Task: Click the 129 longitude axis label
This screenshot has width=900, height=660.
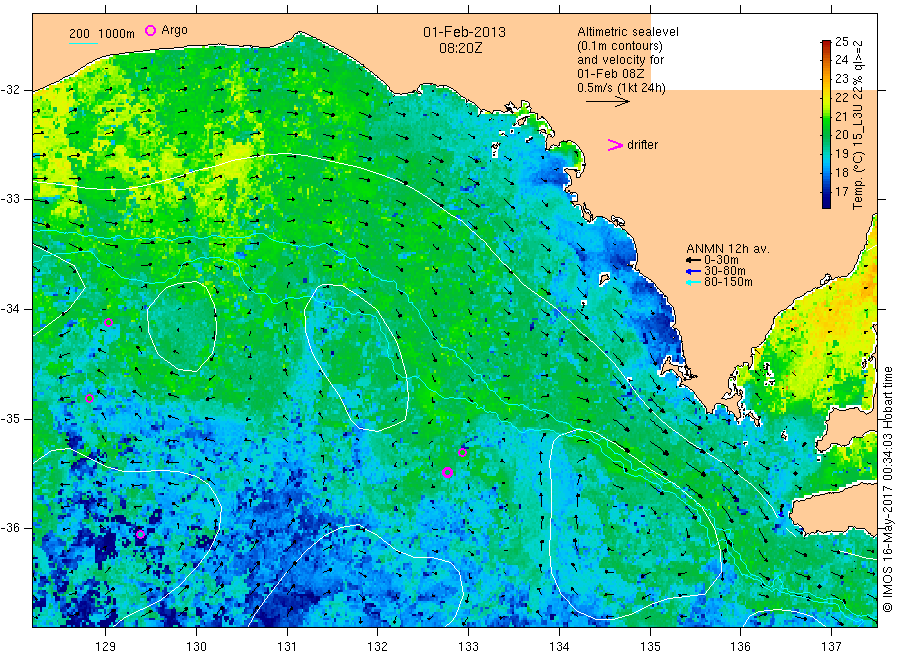Action: [106, 647]
